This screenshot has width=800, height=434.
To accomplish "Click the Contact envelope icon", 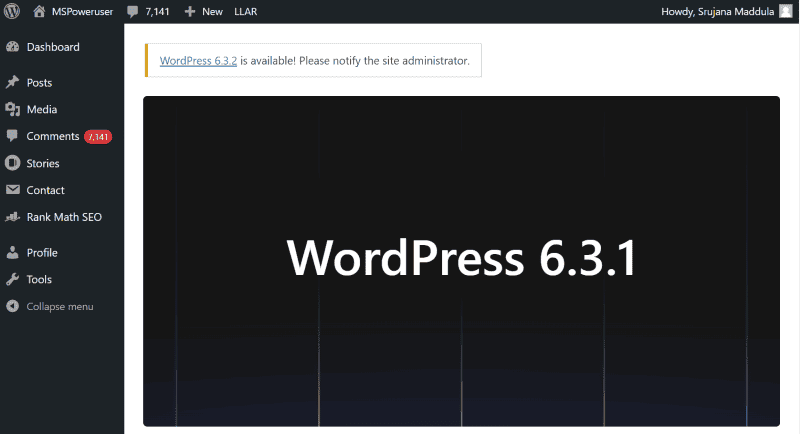I will tap(13, 190).
